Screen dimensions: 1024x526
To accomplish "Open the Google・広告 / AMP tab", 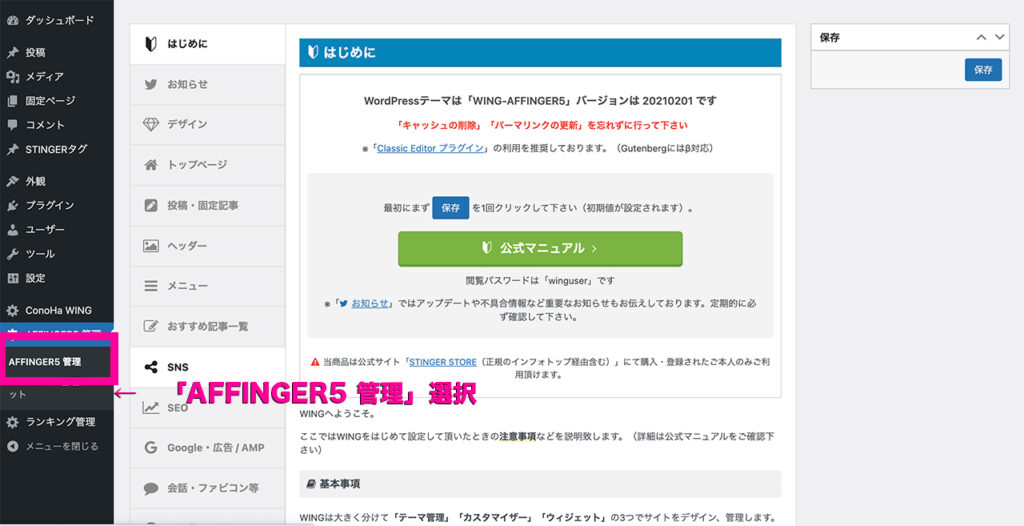I will tap(208, 448).
